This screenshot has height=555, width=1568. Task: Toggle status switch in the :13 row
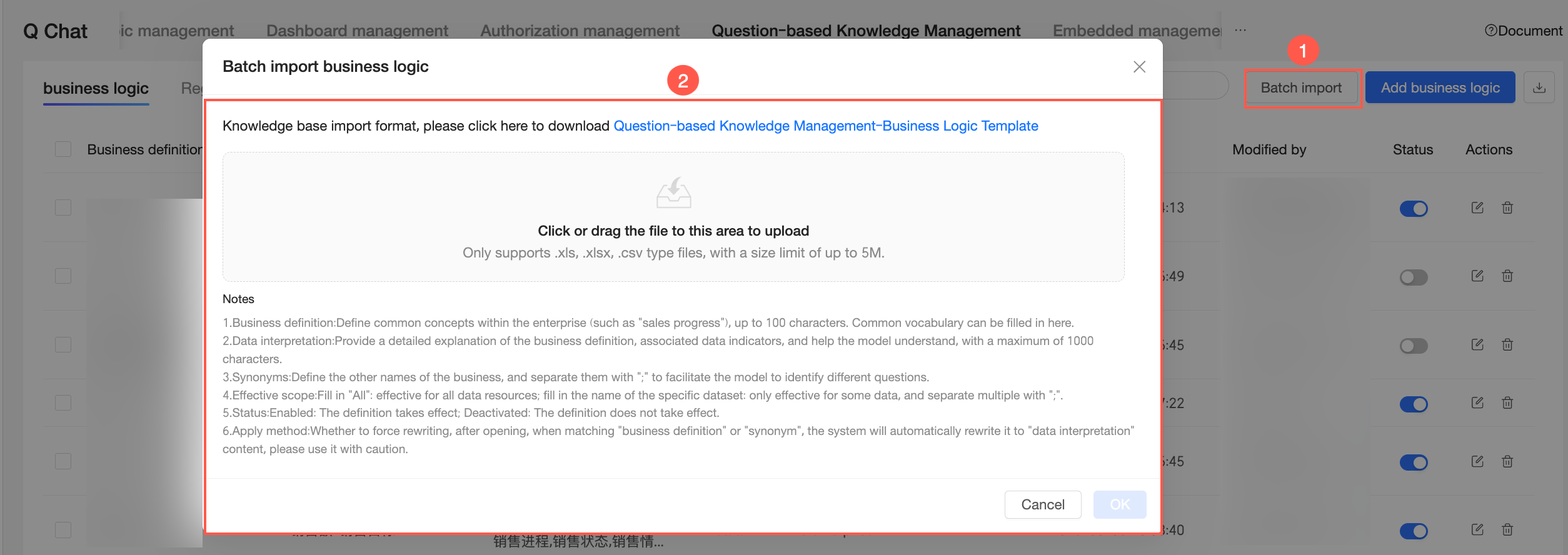(x=1414, y=208)
